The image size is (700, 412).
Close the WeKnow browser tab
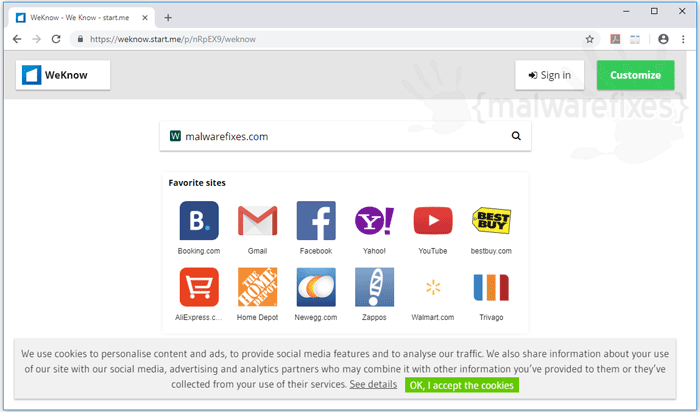pyautogui.click(x=145, y=18)
